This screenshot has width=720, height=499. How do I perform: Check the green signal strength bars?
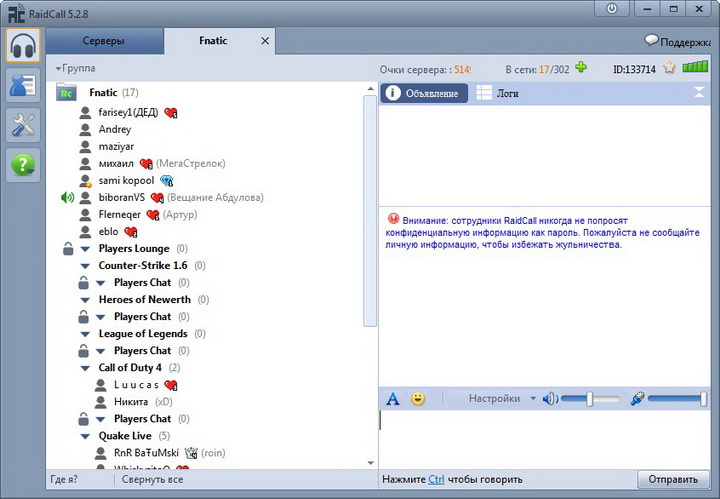tap(695, 67)
